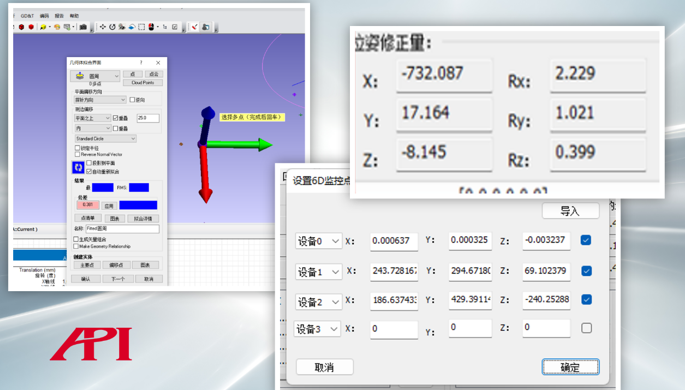
Task: Toggle the checkbox just above Reverse Normal Vector
Action: [x=77, y=148]
